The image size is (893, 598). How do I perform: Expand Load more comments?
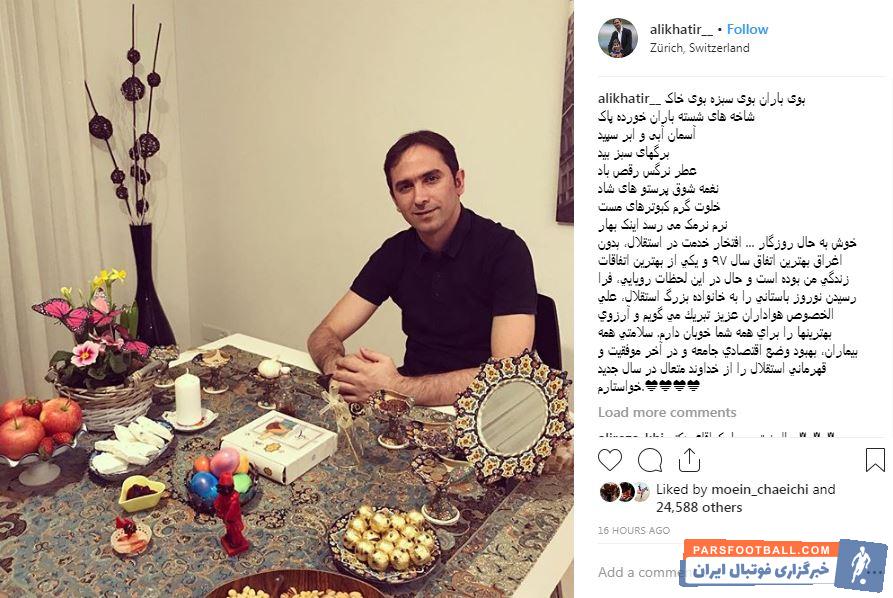click(x=667, y=412)
